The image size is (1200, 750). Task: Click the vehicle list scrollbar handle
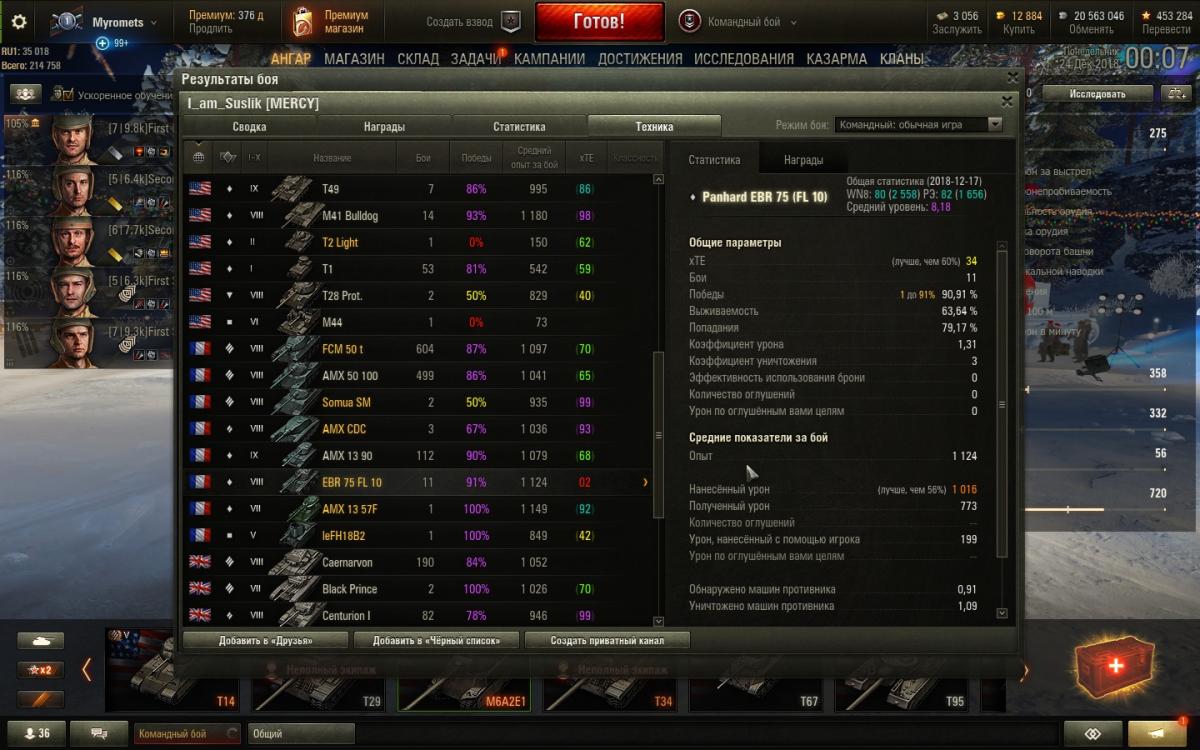[x=658, y=435]
